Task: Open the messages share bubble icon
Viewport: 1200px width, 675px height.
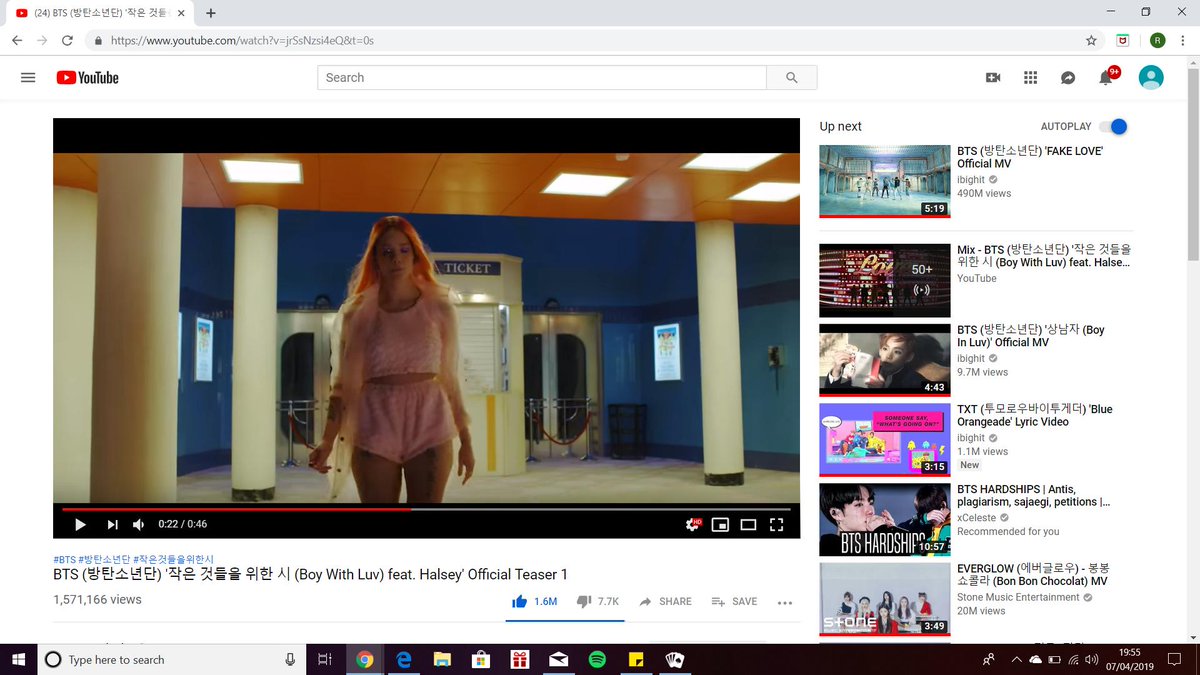Action: tap(1068, 77)
